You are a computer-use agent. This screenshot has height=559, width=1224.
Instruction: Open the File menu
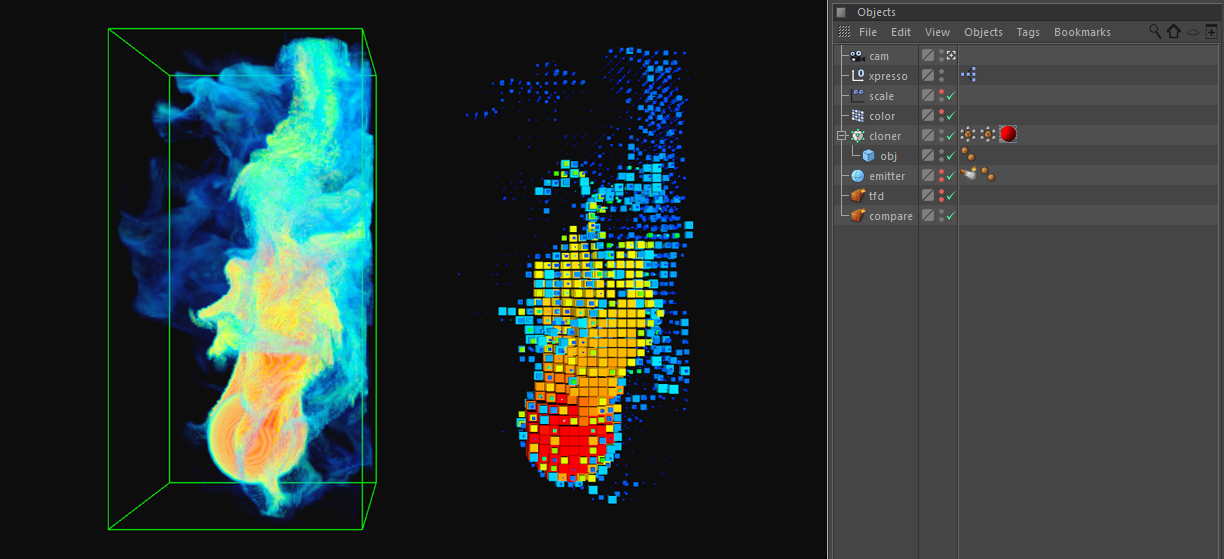point(868,32)
